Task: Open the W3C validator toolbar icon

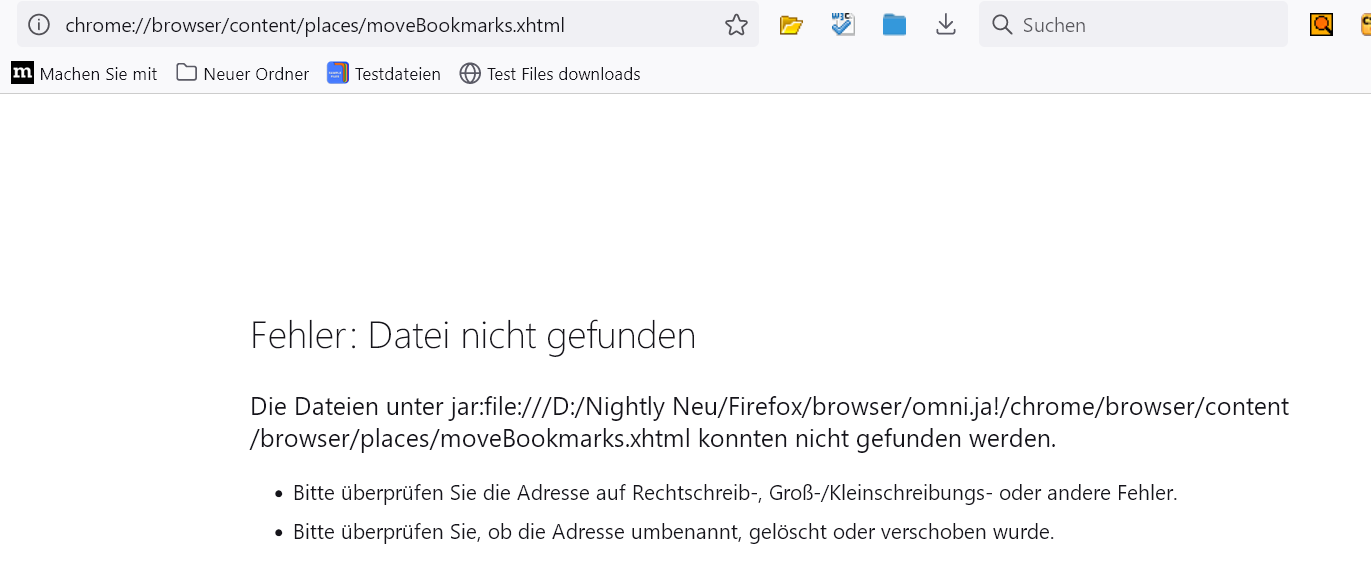Action: click(843, 25)
